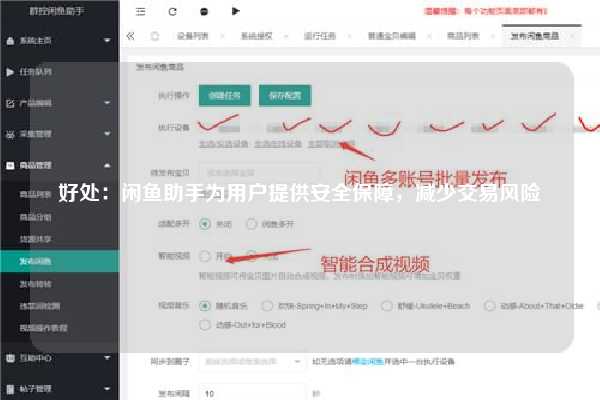Click the play triangle icon in top toolbar

pos(236,11)
